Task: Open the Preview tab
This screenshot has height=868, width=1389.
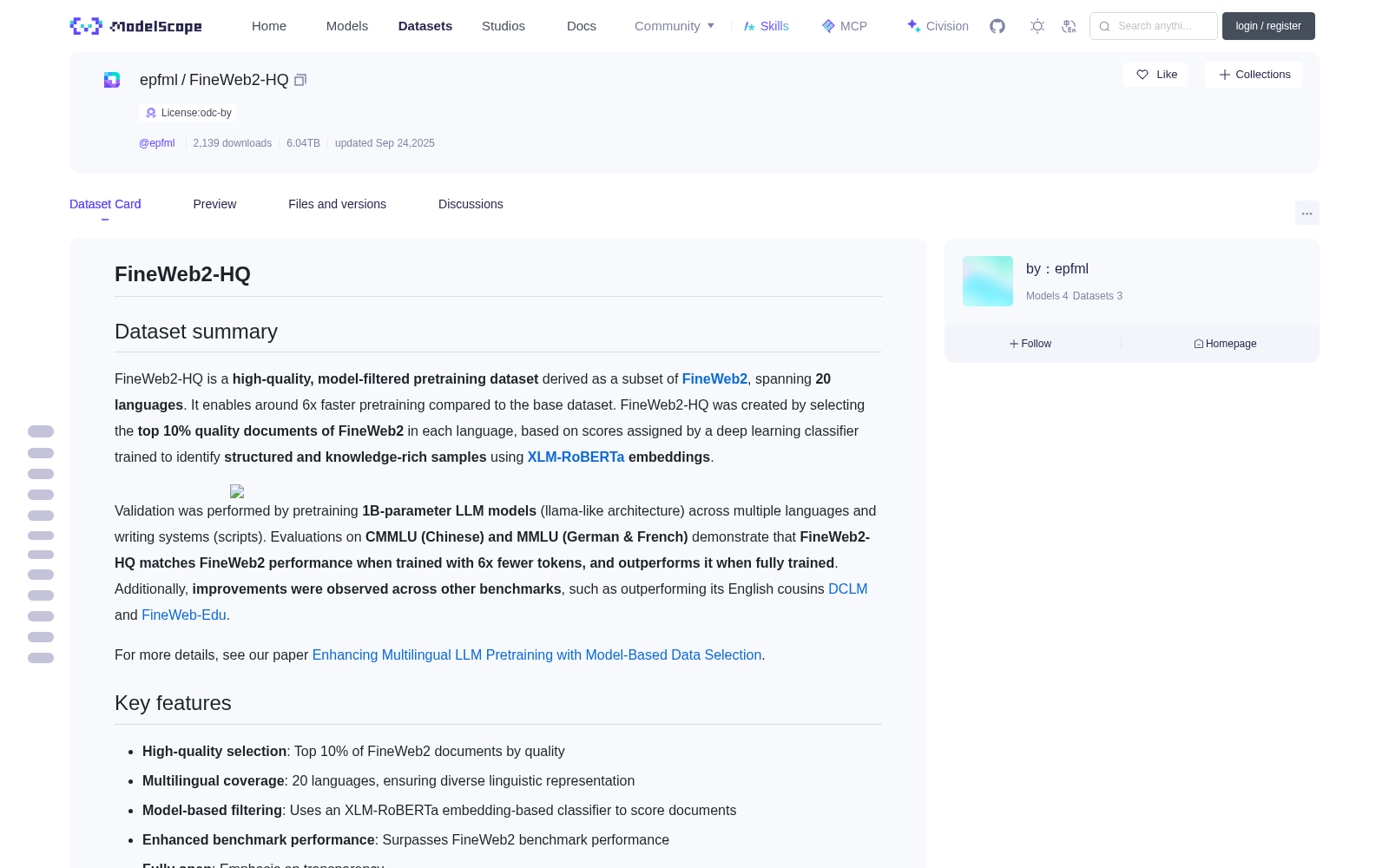Action: coord(214,204)
